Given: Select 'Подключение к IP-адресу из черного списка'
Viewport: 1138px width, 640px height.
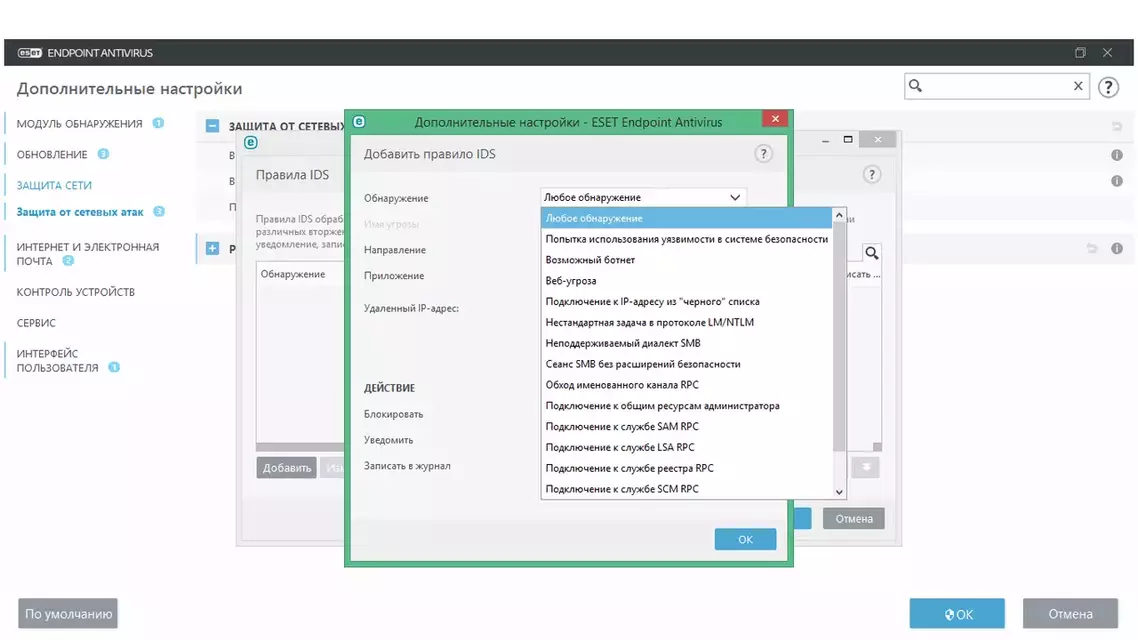Looking at the screenshot, I should coord(687,301).
